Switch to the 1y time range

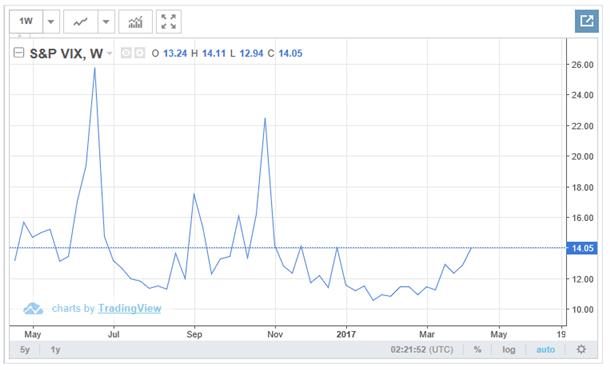(55, 349)
